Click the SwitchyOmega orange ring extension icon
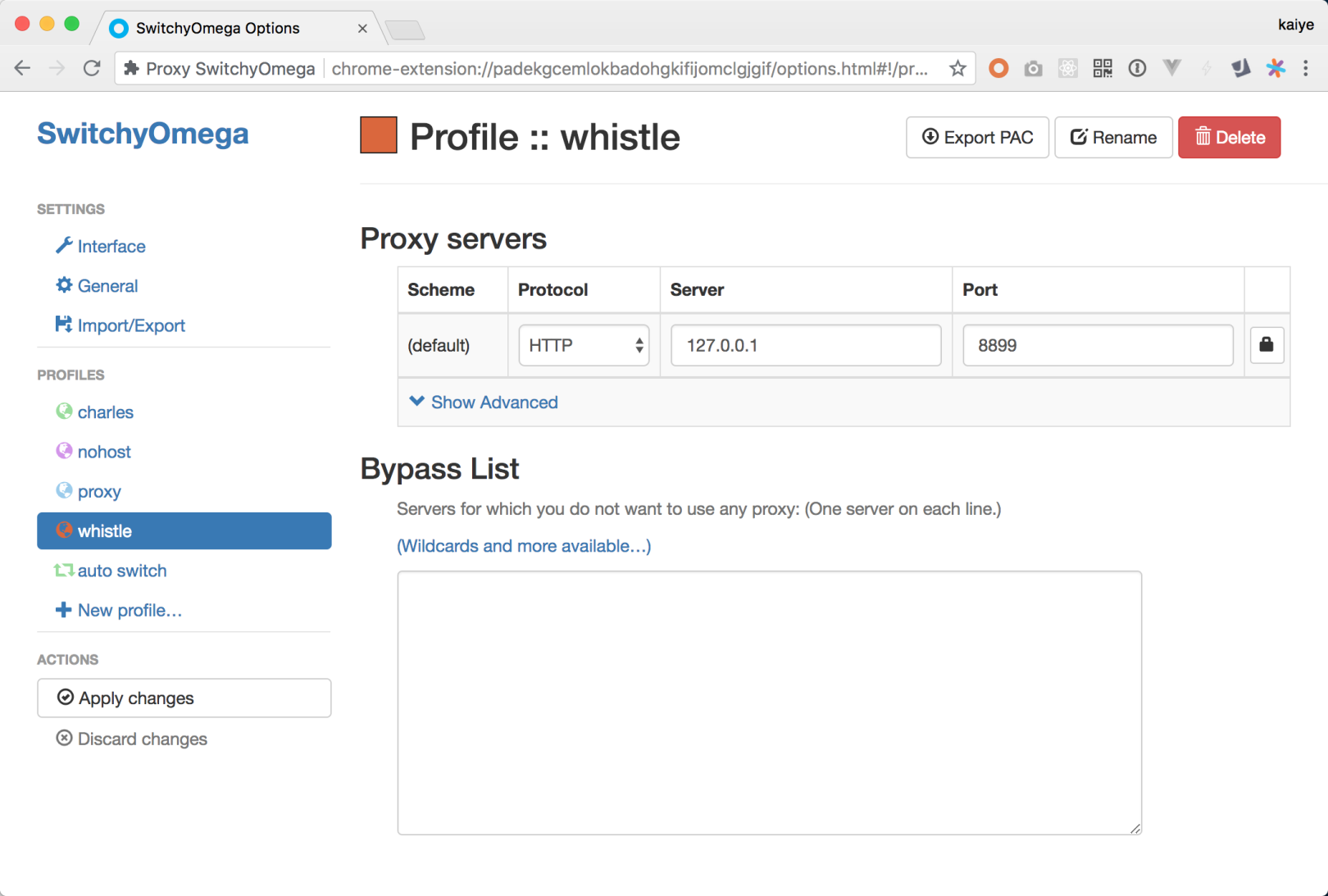Image resolution: width=1328 pixels, height=896 pixels. [x=998, y=69]
